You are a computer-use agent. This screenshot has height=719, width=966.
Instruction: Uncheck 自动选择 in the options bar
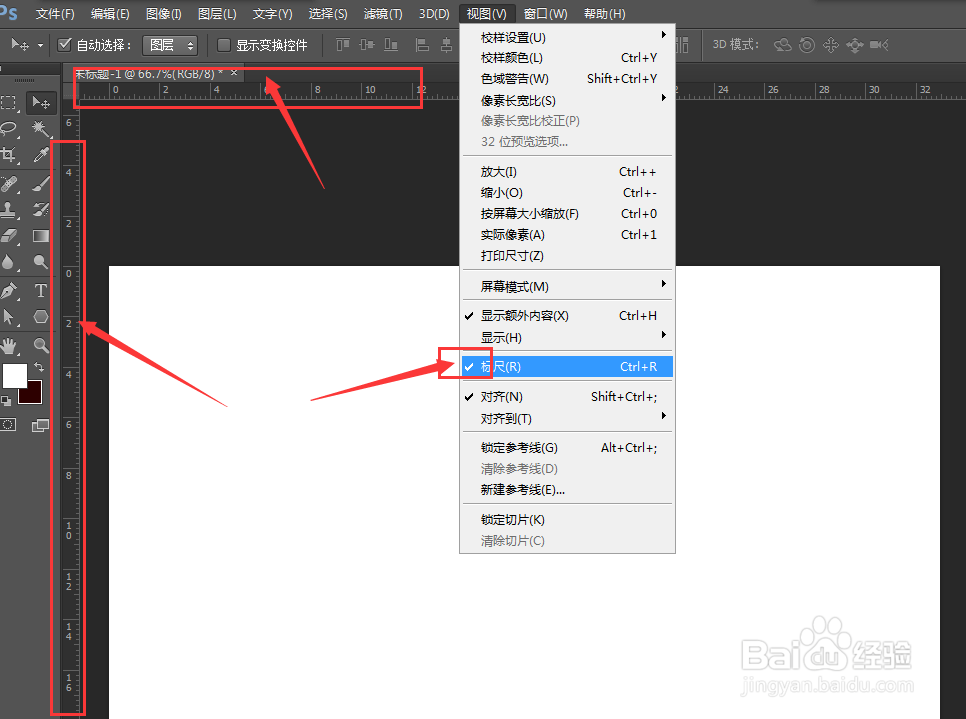[65, 45]
